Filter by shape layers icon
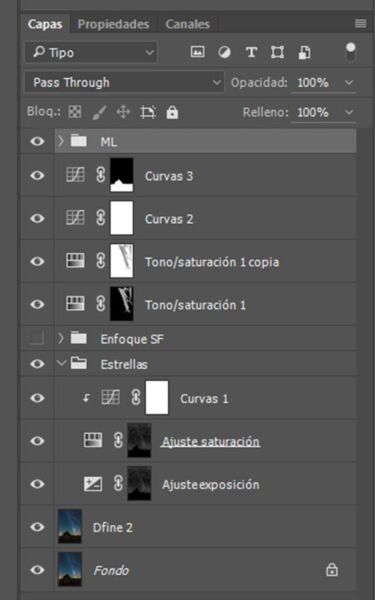 pos(277,52)
